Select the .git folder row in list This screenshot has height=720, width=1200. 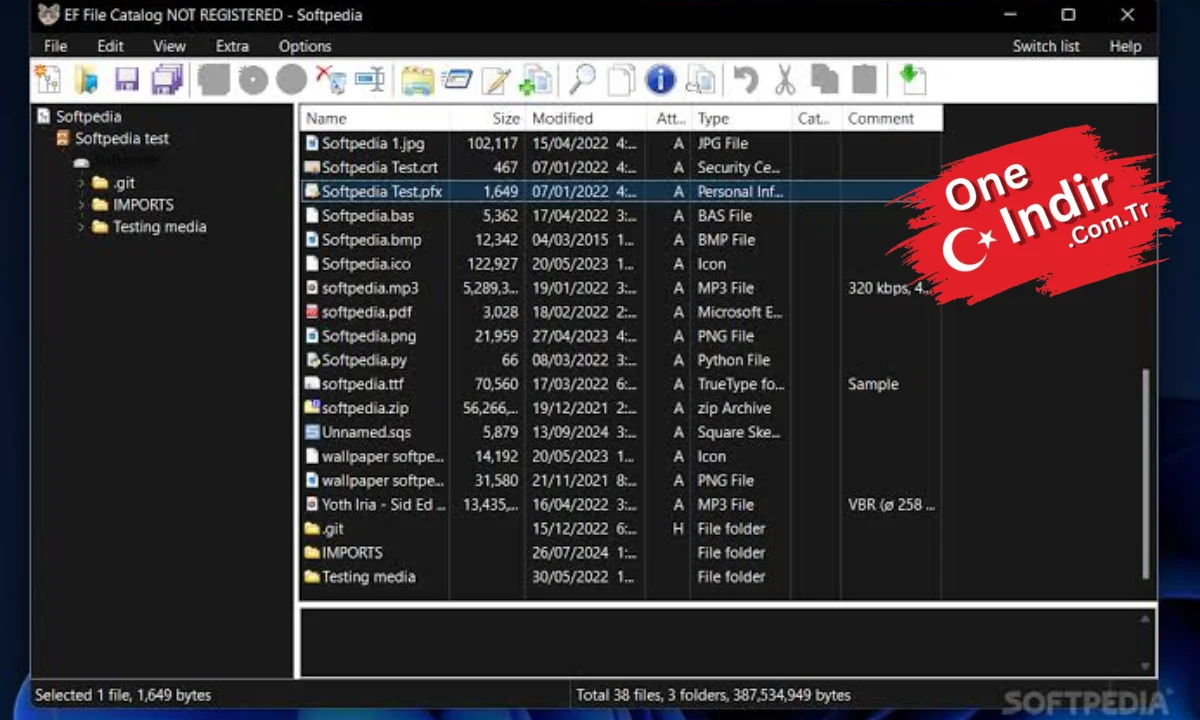tap(620, 529)
